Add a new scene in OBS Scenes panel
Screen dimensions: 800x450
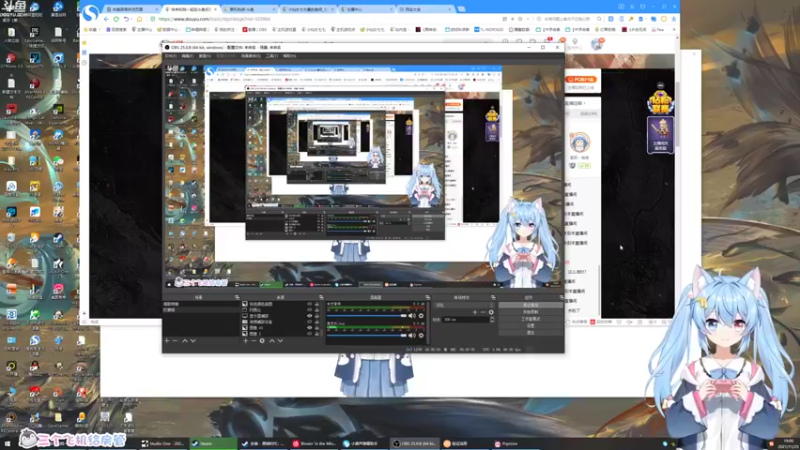tap(167, 340)
